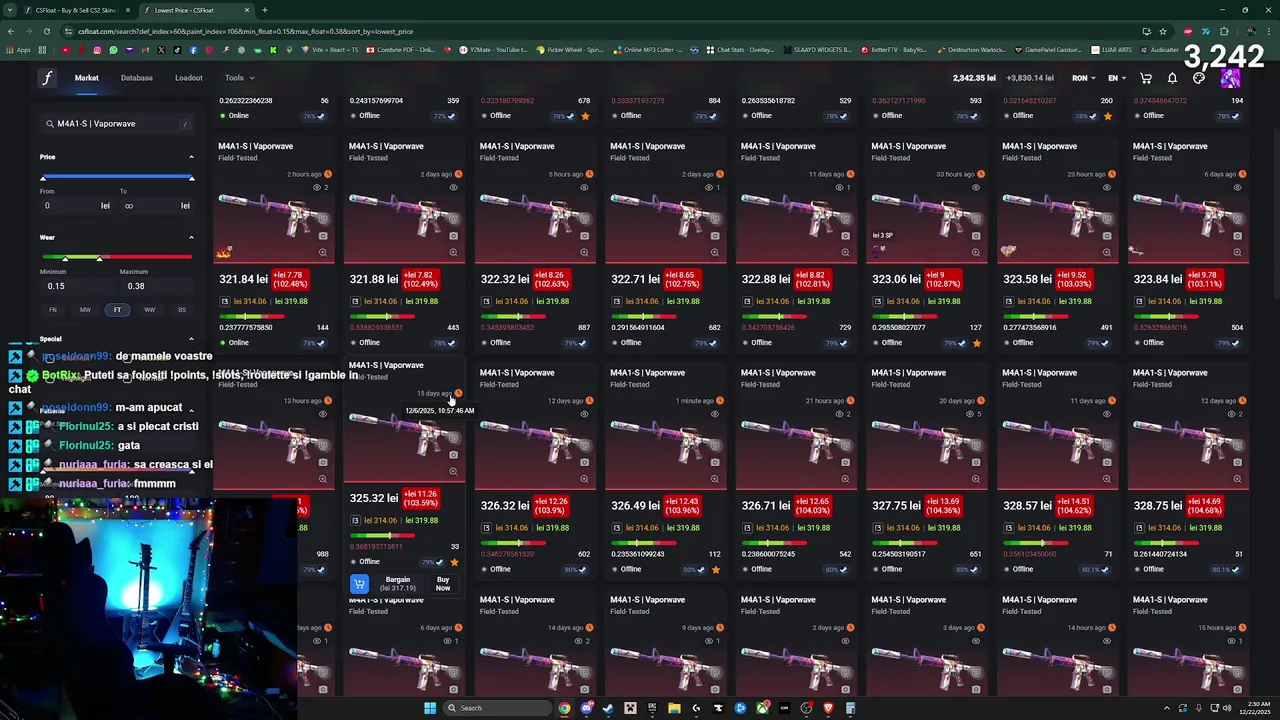Click the clock icon on the 328.75 lei listing
The height and width of the screenshot is (720, 1280).
point(1243,401)
